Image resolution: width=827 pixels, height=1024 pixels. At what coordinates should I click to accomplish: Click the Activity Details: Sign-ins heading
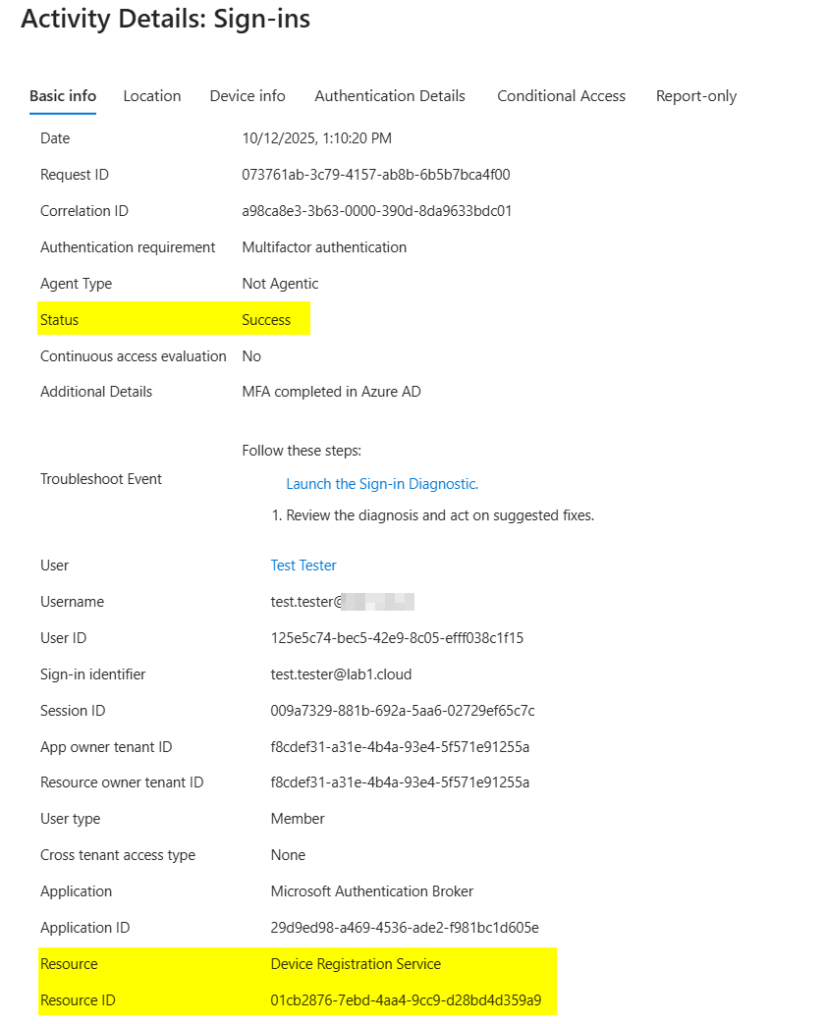(x=165, y=20)
